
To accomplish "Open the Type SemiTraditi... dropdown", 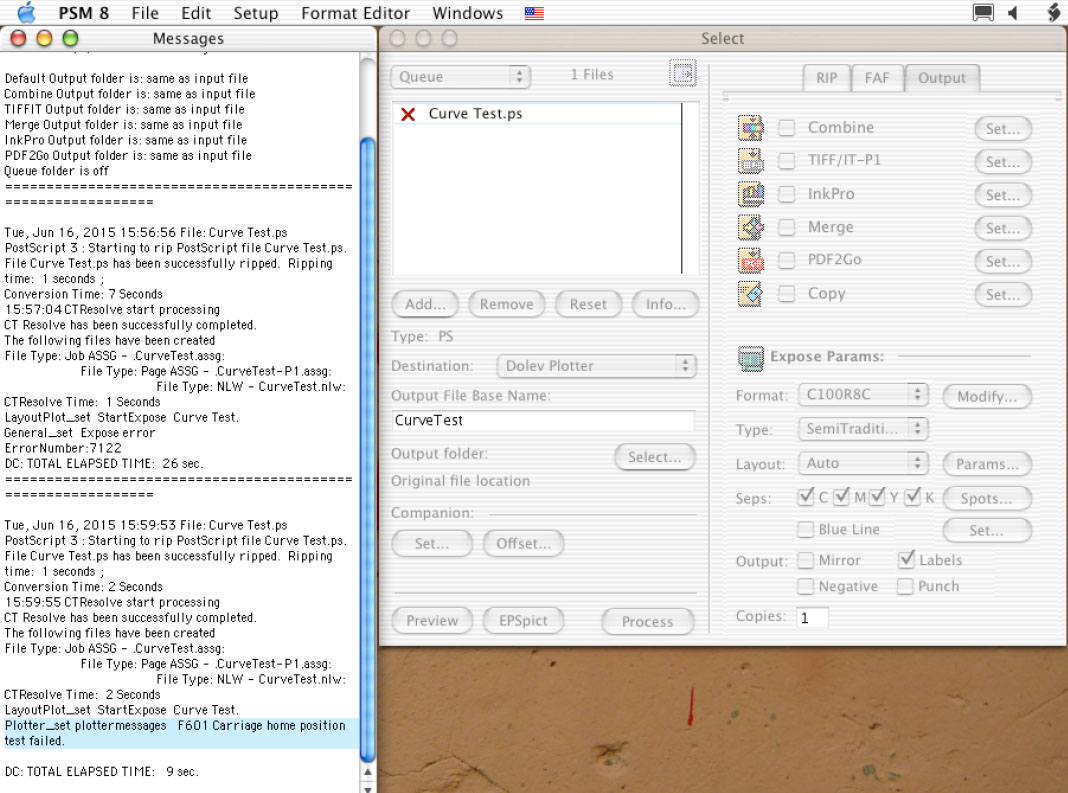I will [864, 429].
